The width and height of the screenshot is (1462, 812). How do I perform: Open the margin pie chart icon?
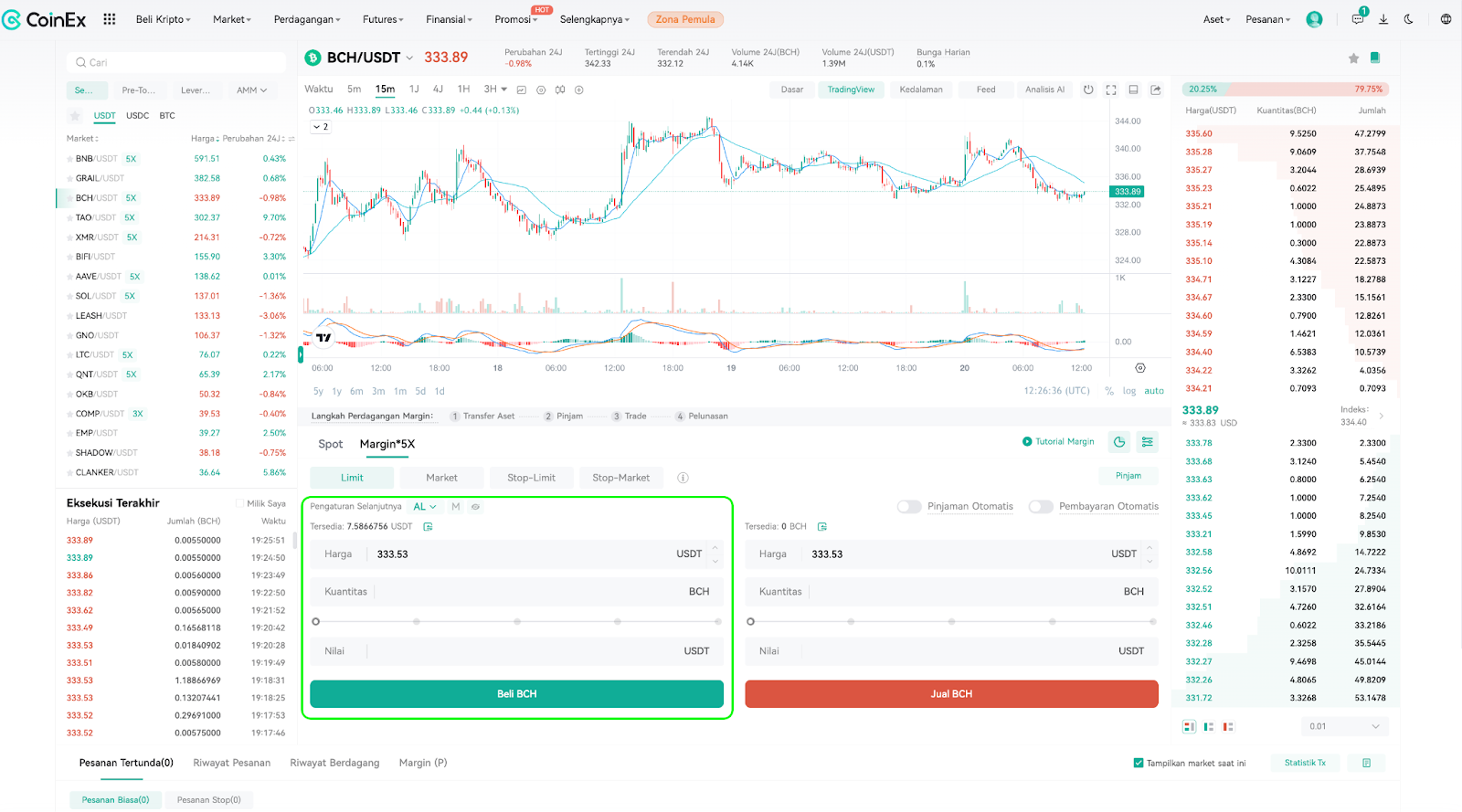(x=1119, y=442)
